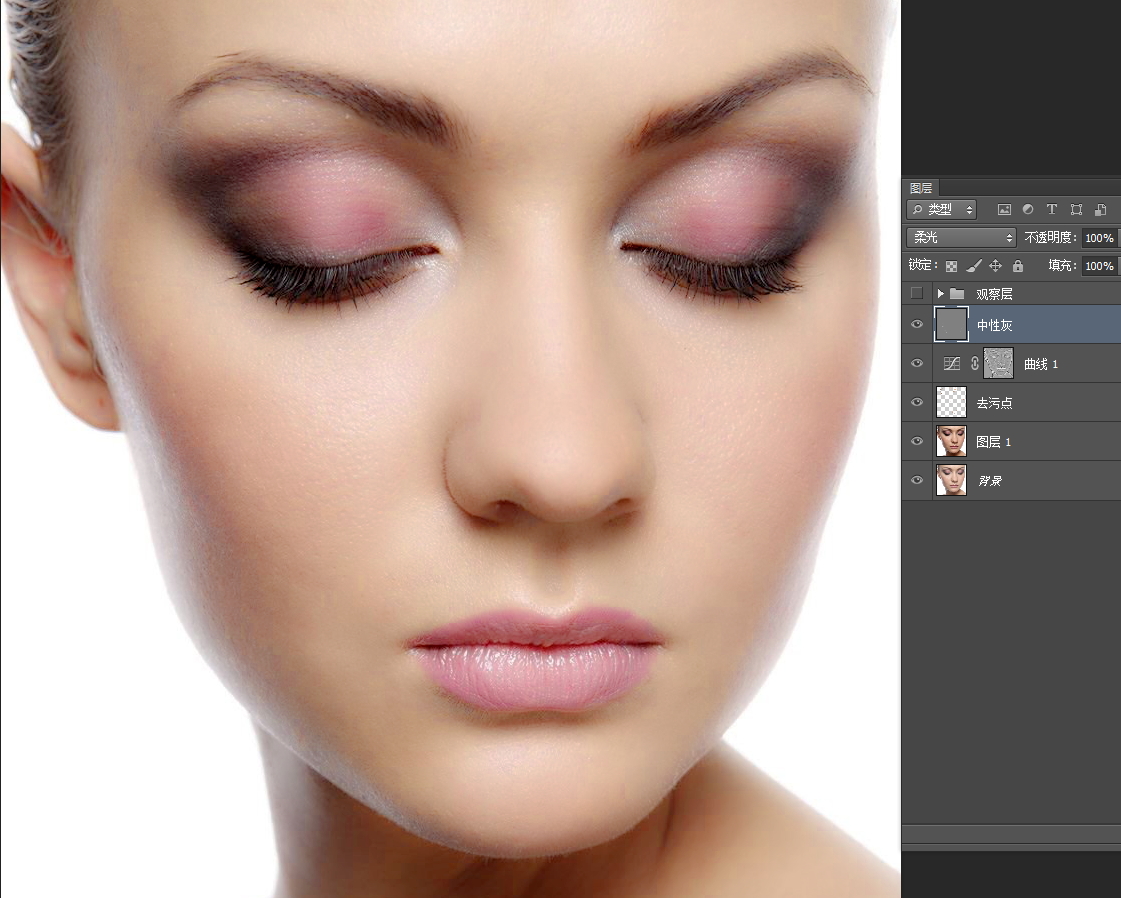
Task: Hide the 去污点 layer
Action: (917, 403)
